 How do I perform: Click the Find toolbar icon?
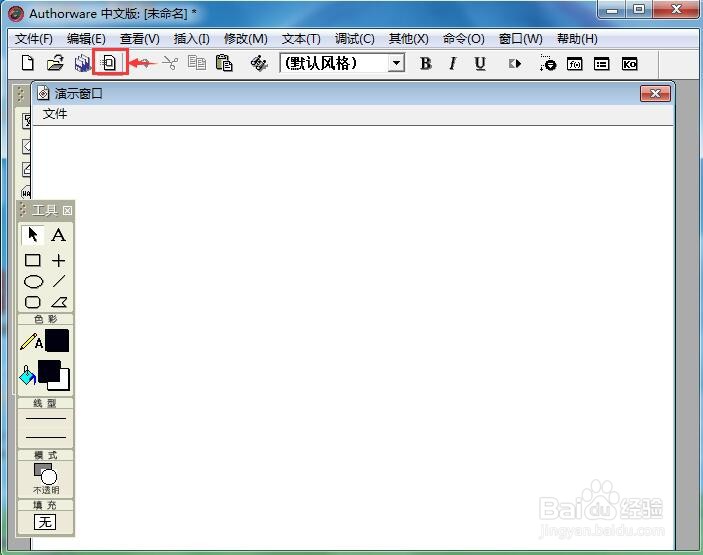coord(259,64)
